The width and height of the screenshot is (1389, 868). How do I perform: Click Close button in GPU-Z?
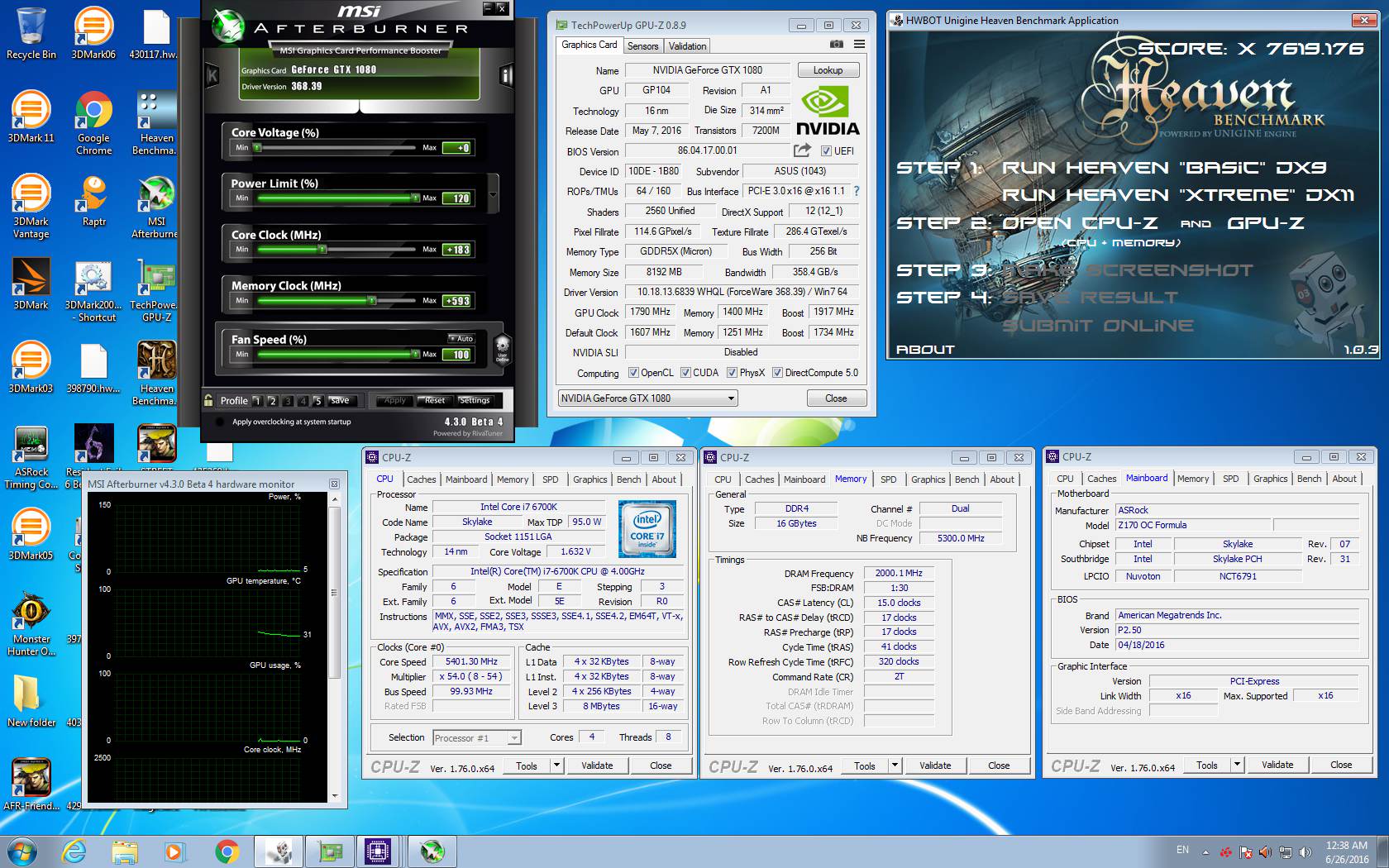point(836,398)
